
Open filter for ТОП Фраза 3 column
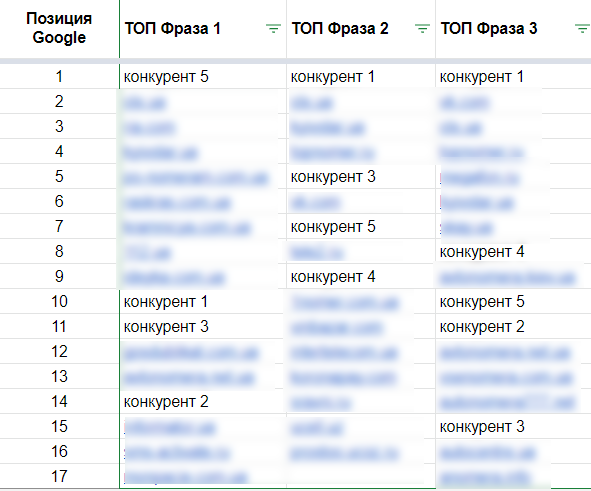(x=582, y=28)
